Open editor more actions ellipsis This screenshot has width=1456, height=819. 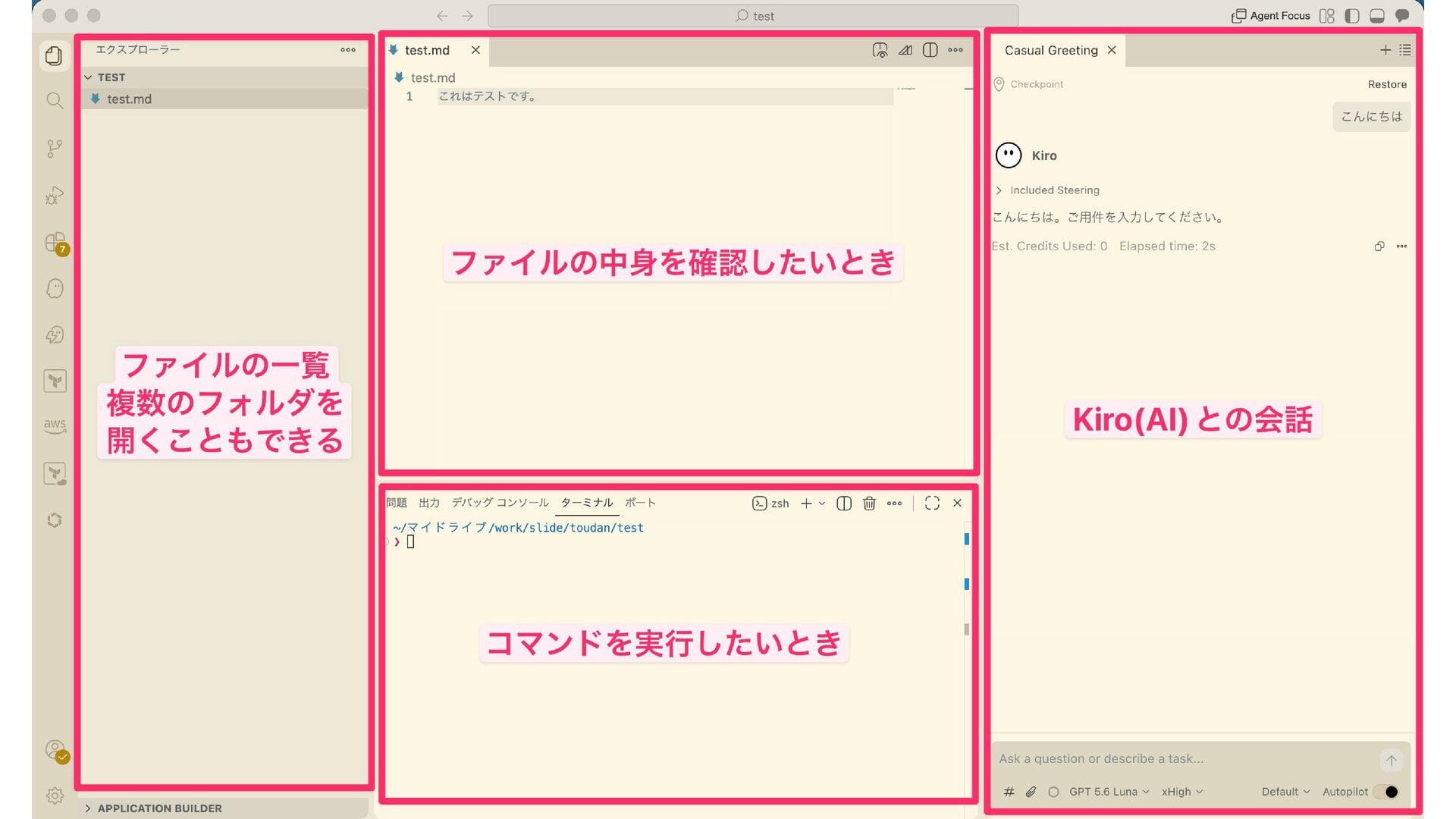[955, 50]
